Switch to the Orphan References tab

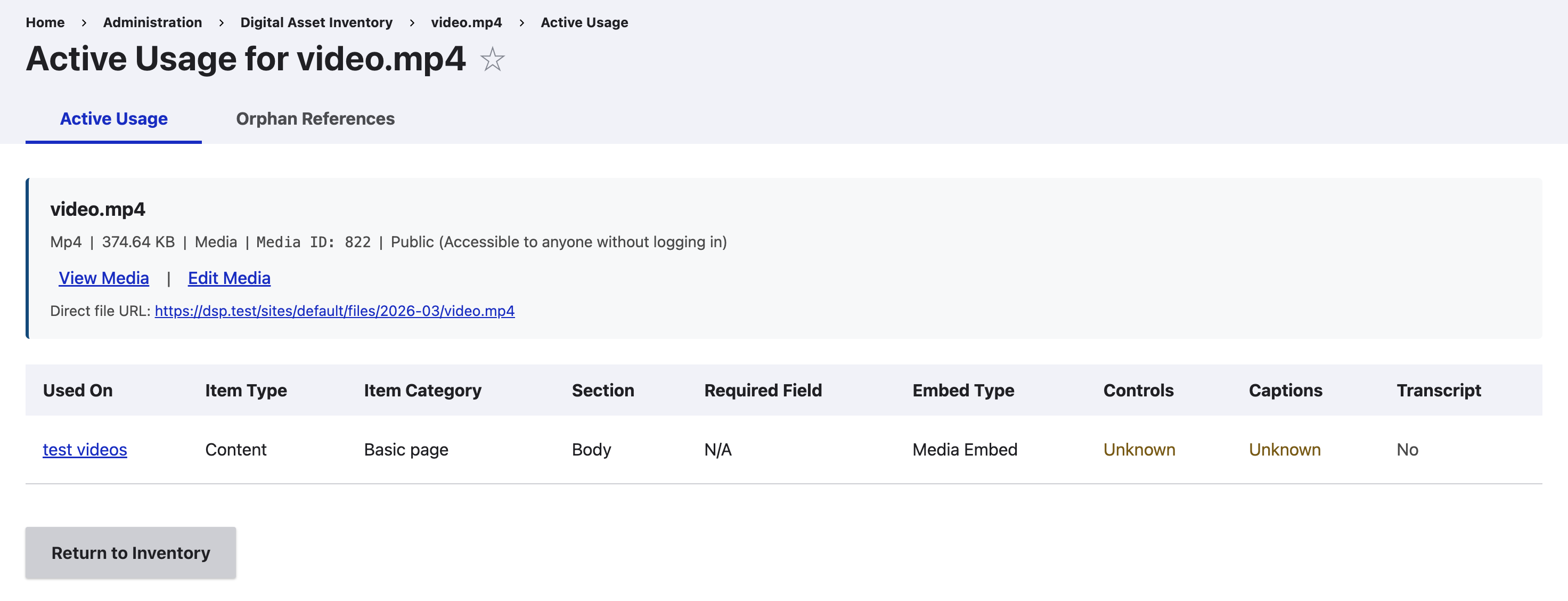315,119
